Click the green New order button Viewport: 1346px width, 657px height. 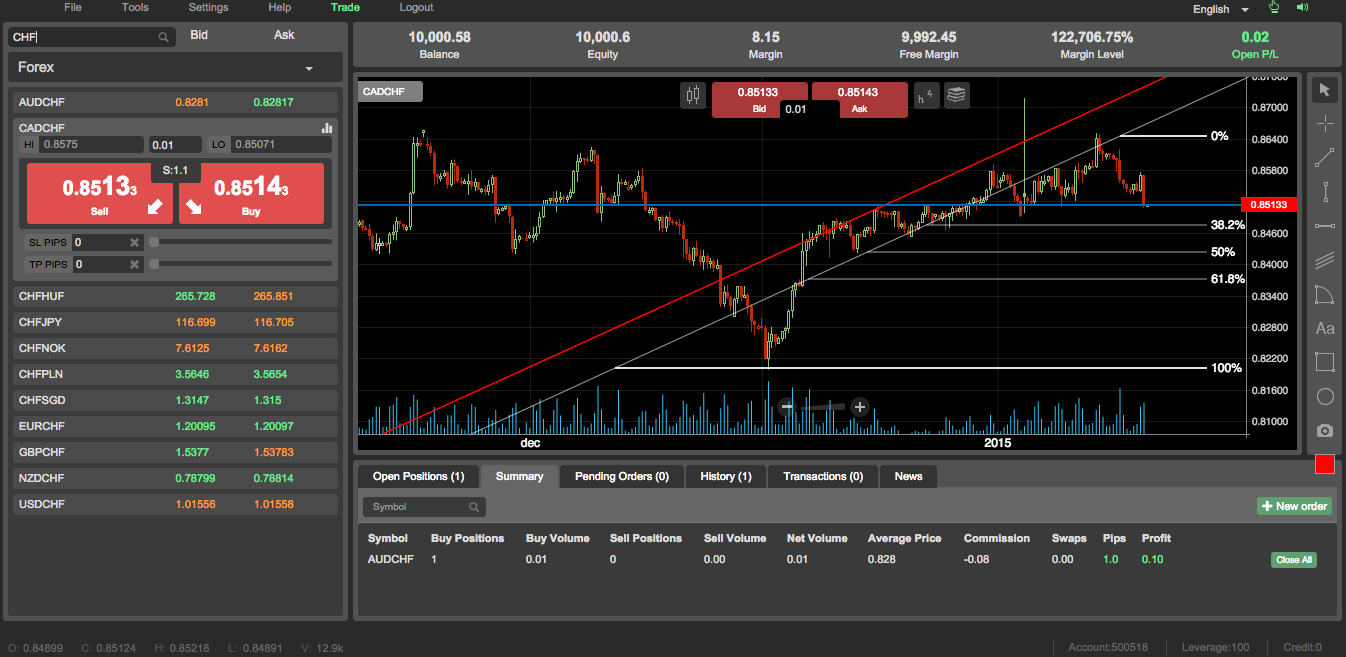[1294, 506]
